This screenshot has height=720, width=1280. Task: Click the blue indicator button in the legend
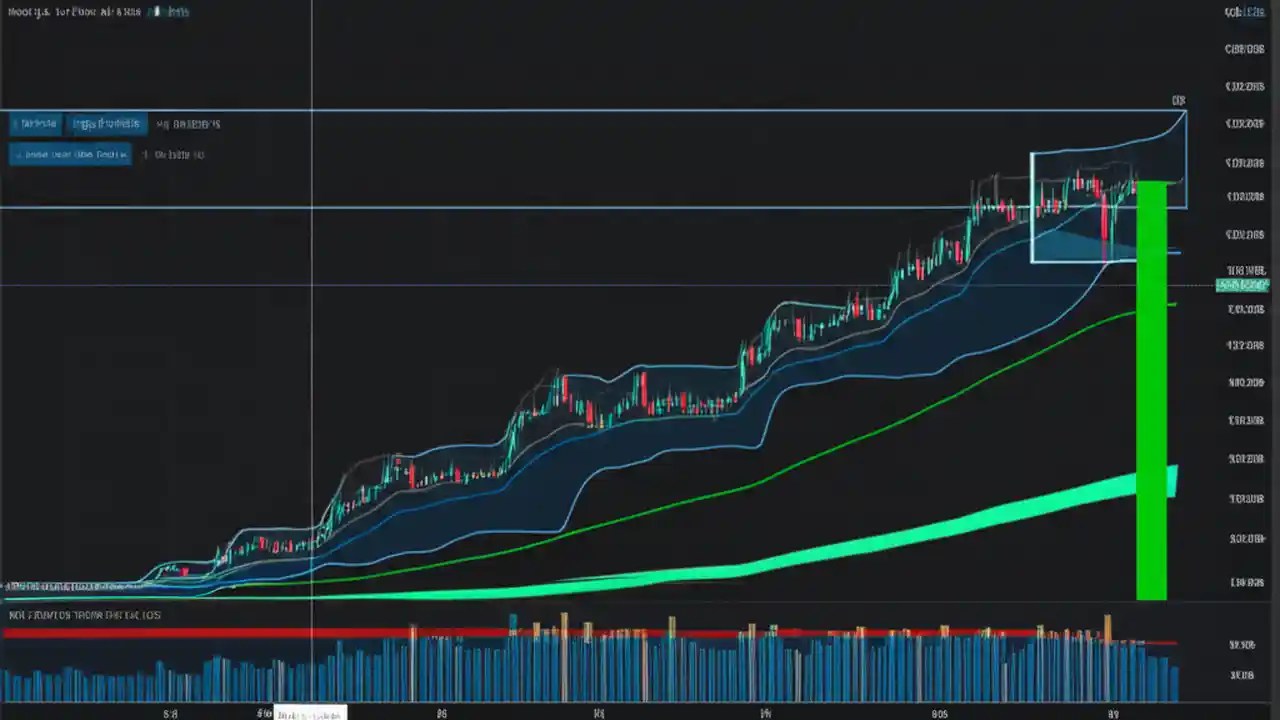[x=107, y=124]
